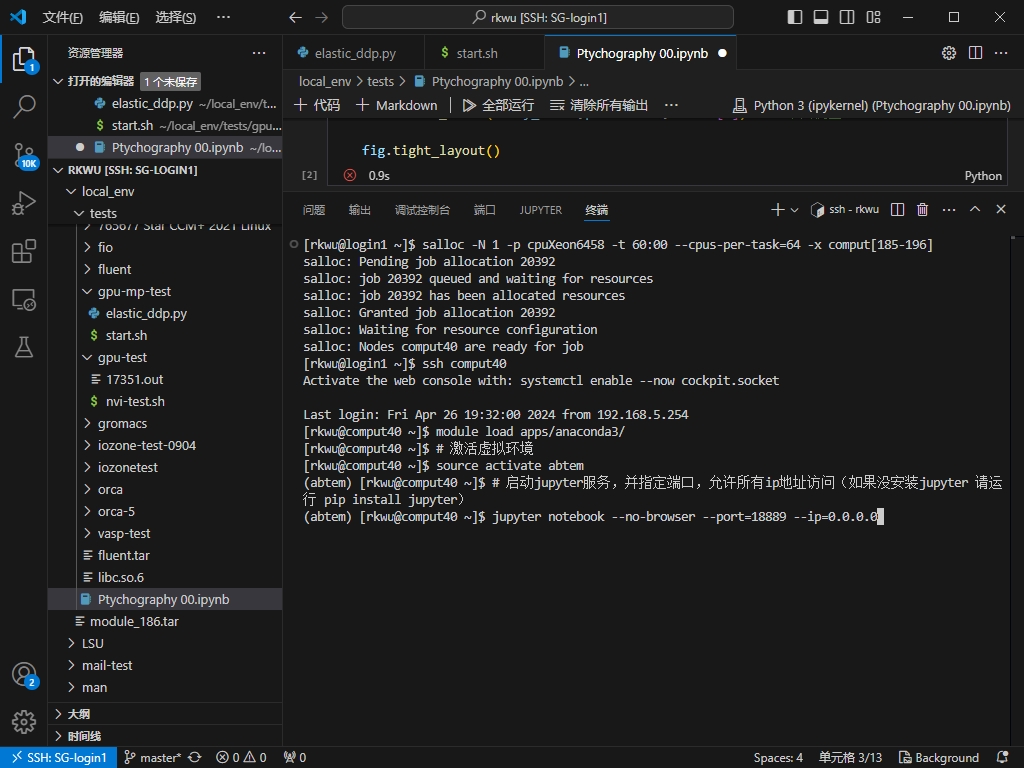This screenshot has width=1024, height=768.
Task: Run all cells with 全部运行
Action: [498, 105]
